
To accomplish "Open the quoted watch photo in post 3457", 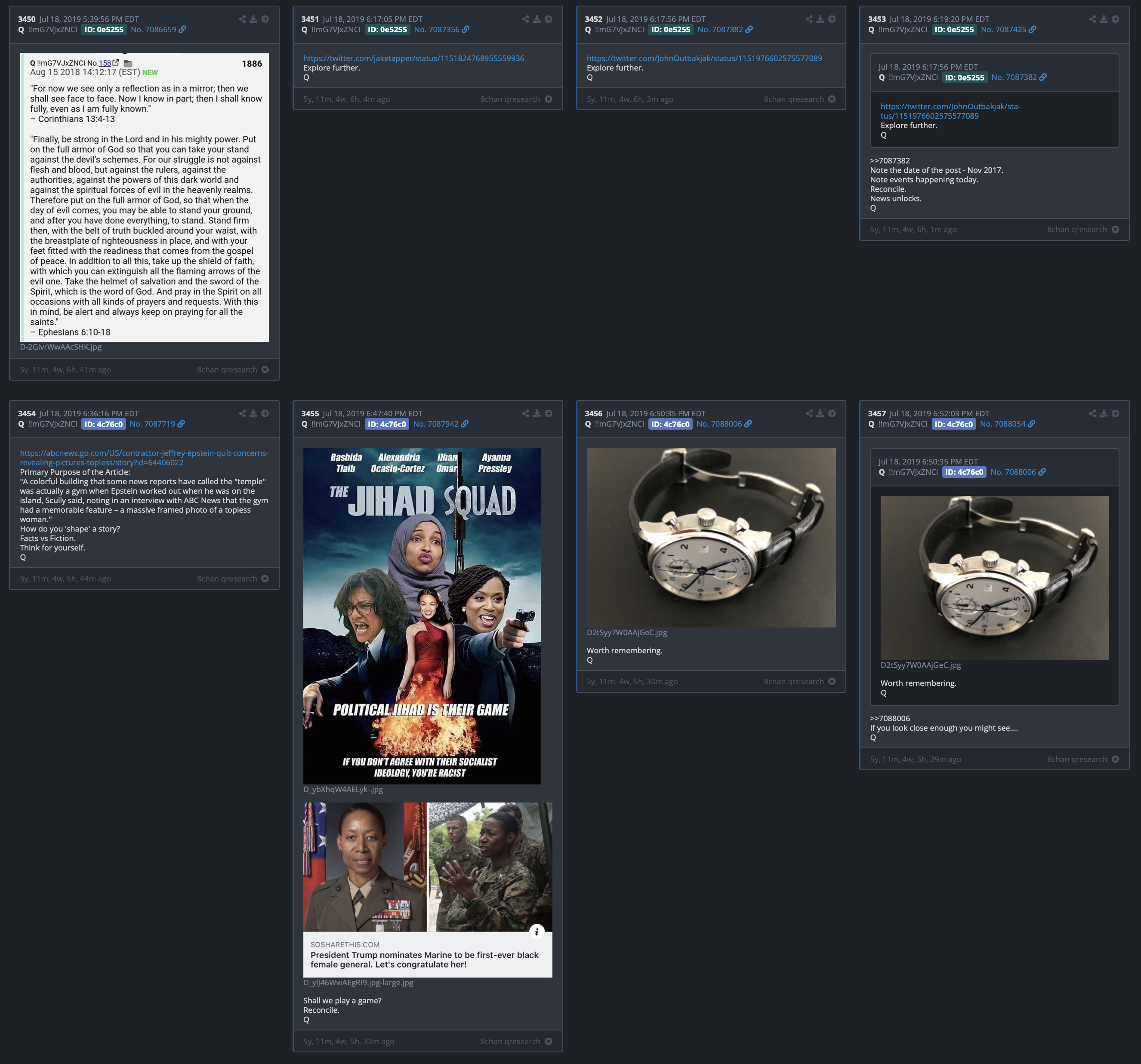I will pos(995,578).
